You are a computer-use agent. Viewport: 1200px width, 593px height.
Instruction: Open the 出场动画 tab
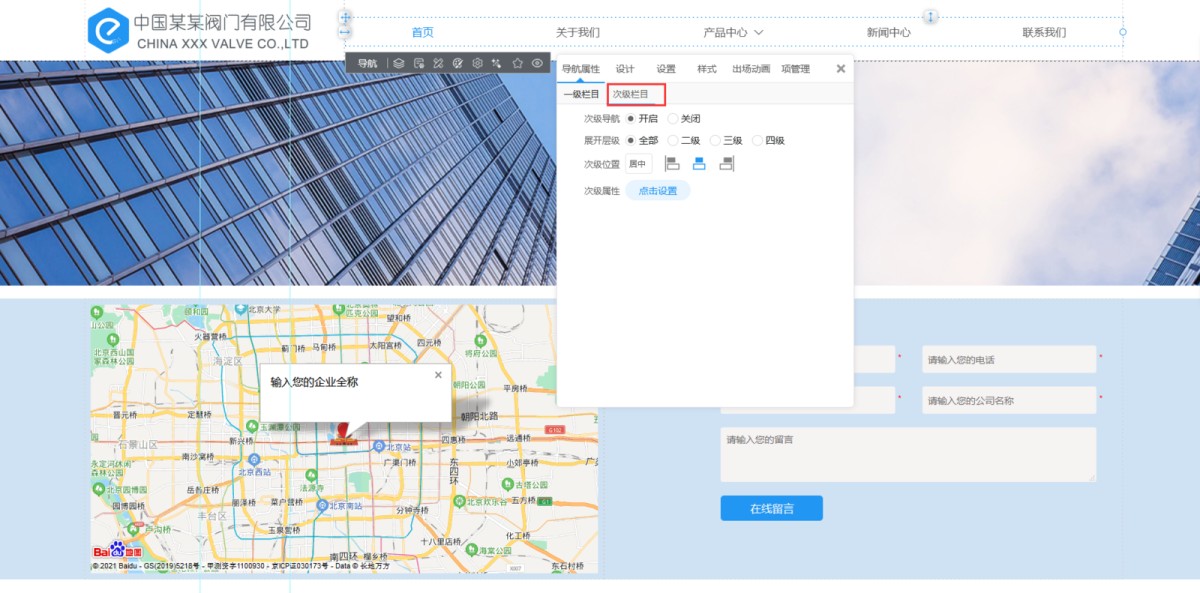point(750,69)
